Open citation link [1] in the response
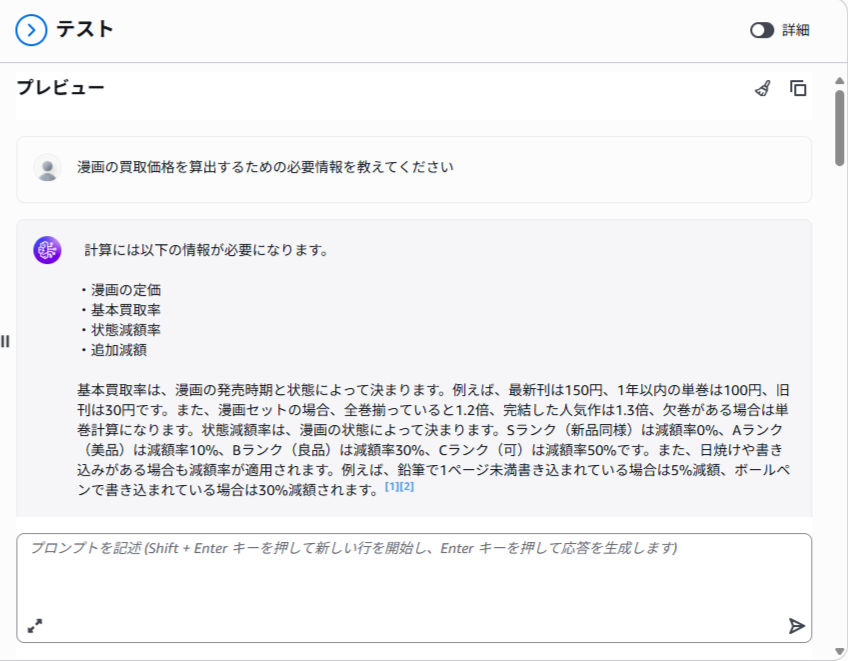Viewport: 848px width, 661px height. point(391,487)
